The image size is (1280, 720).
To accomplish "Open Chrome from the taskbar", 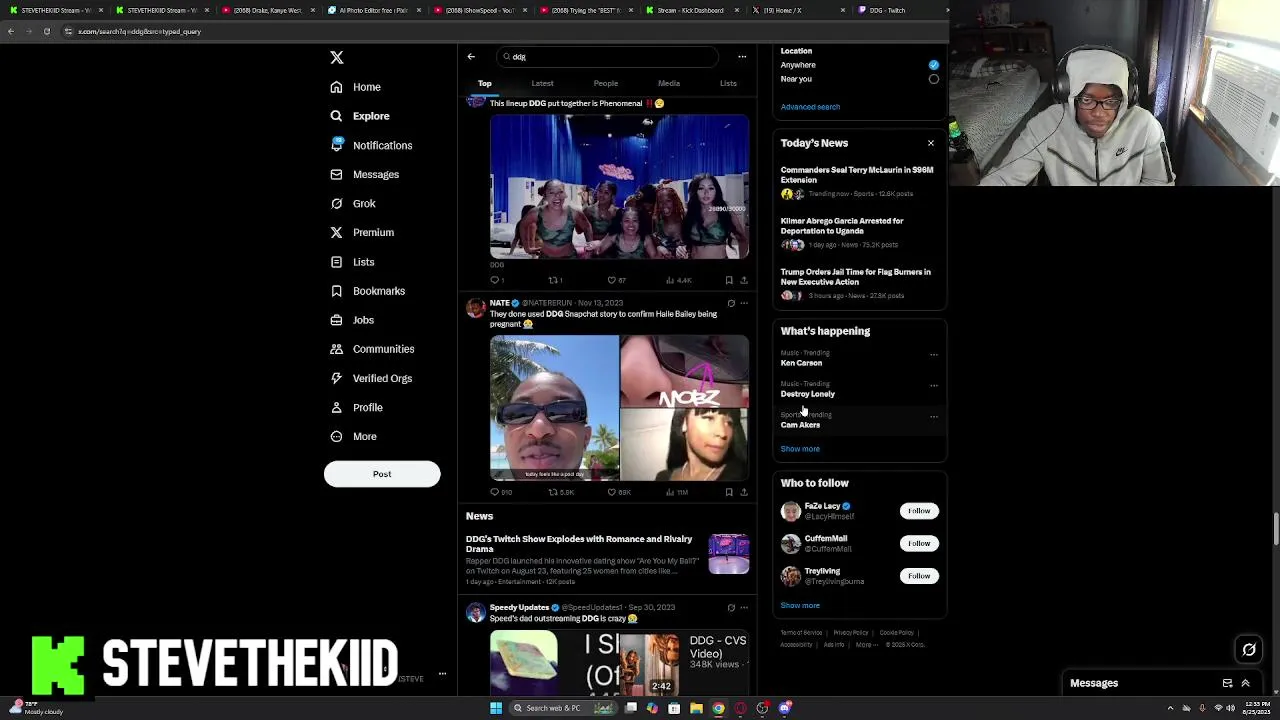I will [x=718, y=708].
